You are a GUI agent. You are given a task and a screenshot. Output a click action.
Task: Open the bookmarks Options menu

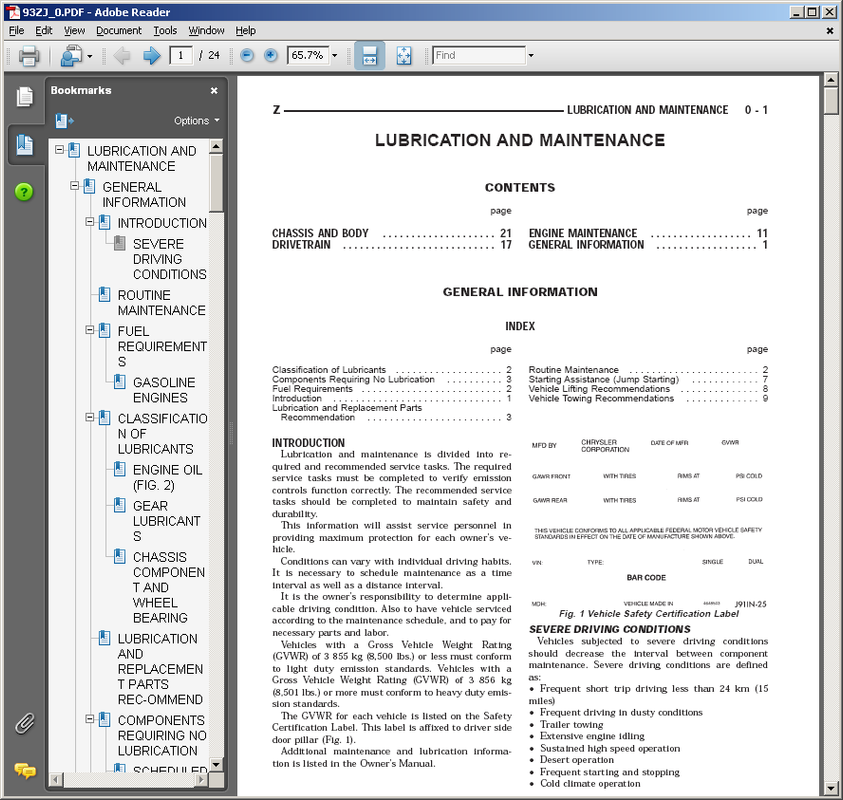(197, 121)
